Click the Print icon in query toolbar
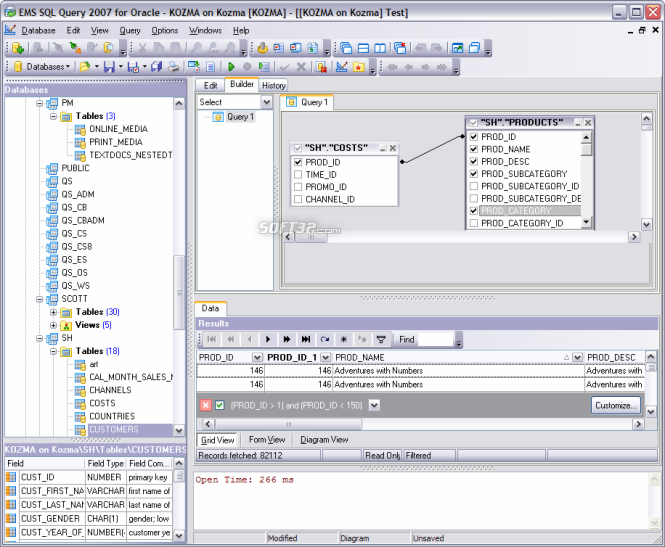Viewport: 665px width, 547px height. coord(173,67)
